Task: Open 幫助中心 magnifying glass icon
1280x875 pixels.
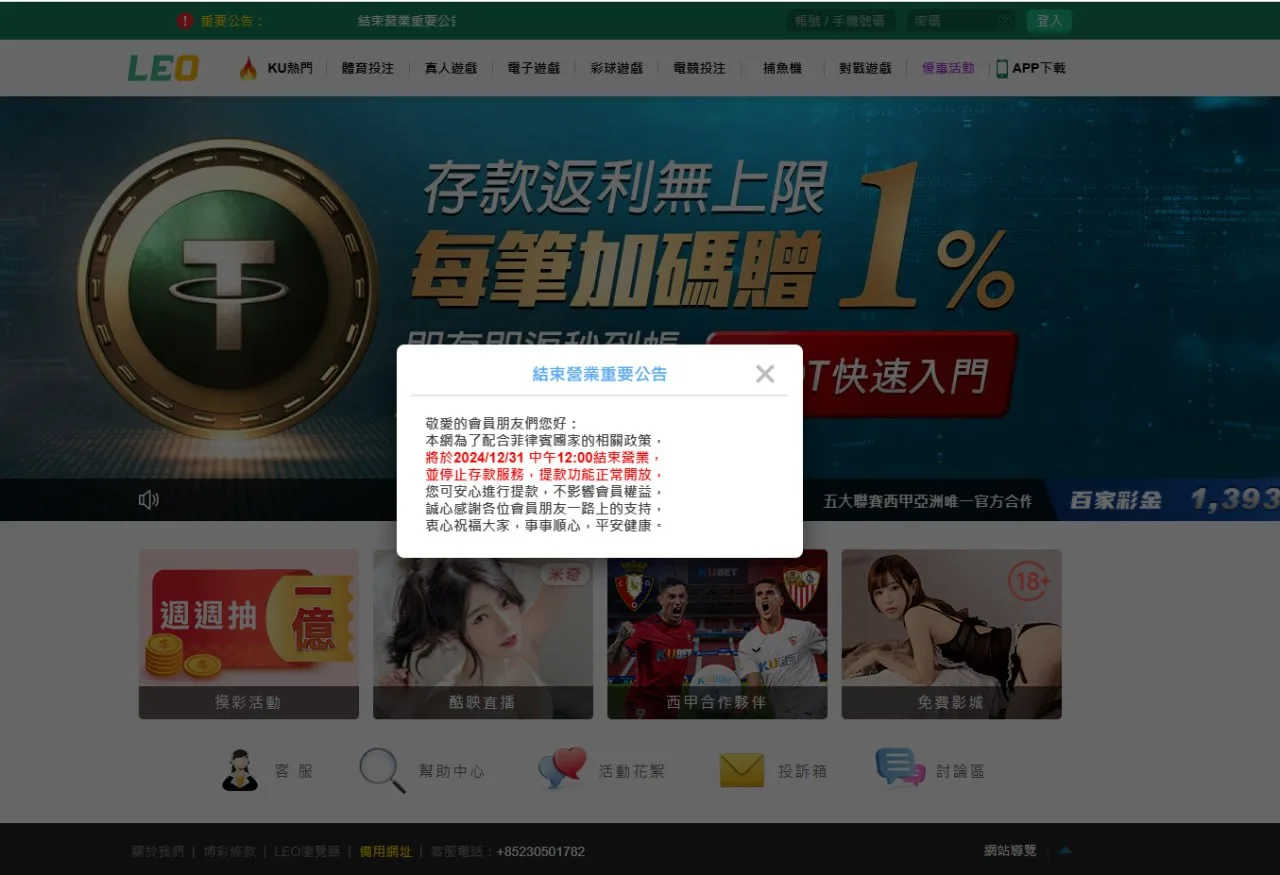Action: coord(382,771)
